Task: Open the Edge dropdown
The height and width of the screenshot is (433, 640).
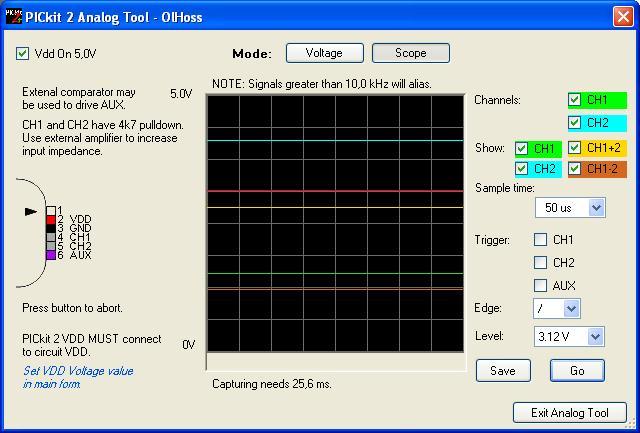Action: [571, 309]
